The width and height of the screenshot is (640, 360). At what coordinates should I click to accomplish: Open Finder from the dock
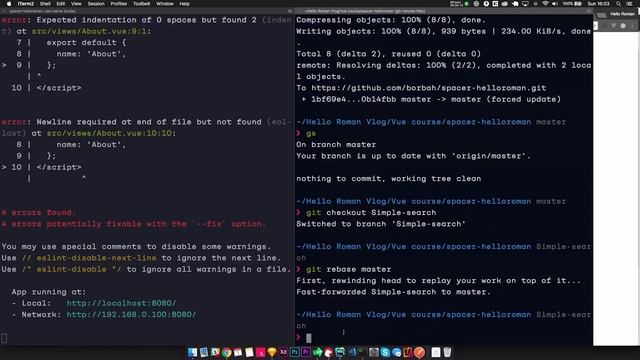click(192, 352)
